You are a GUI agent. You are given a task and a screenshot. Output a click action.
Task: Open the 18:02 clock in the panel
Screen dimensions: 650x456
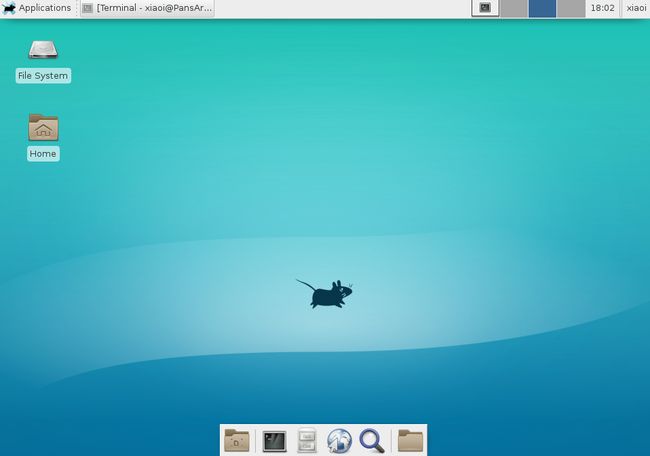pos(602,8)
